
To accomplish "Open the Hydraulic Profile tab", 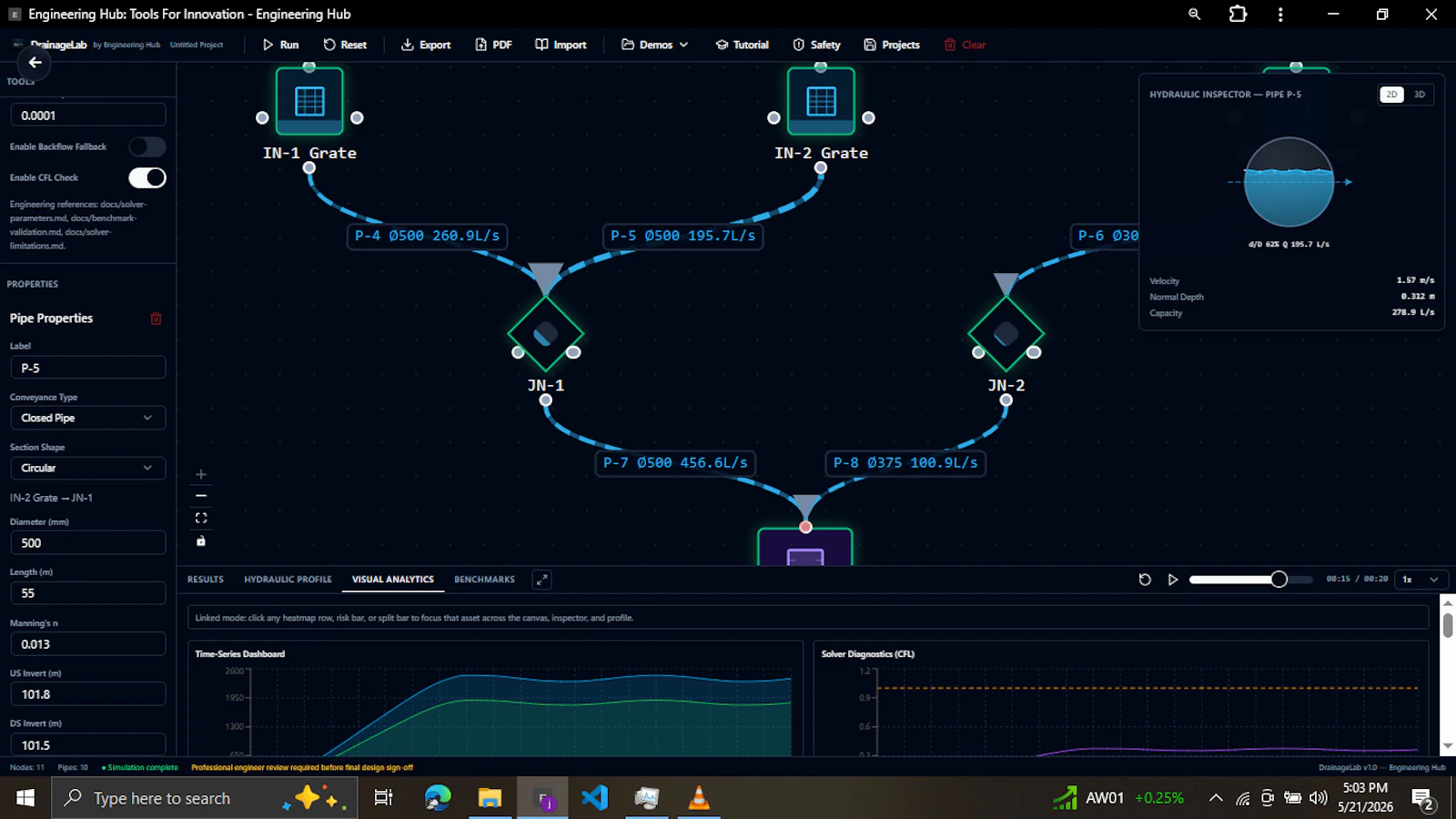I will pyautogui.click(x=288, y=580).
